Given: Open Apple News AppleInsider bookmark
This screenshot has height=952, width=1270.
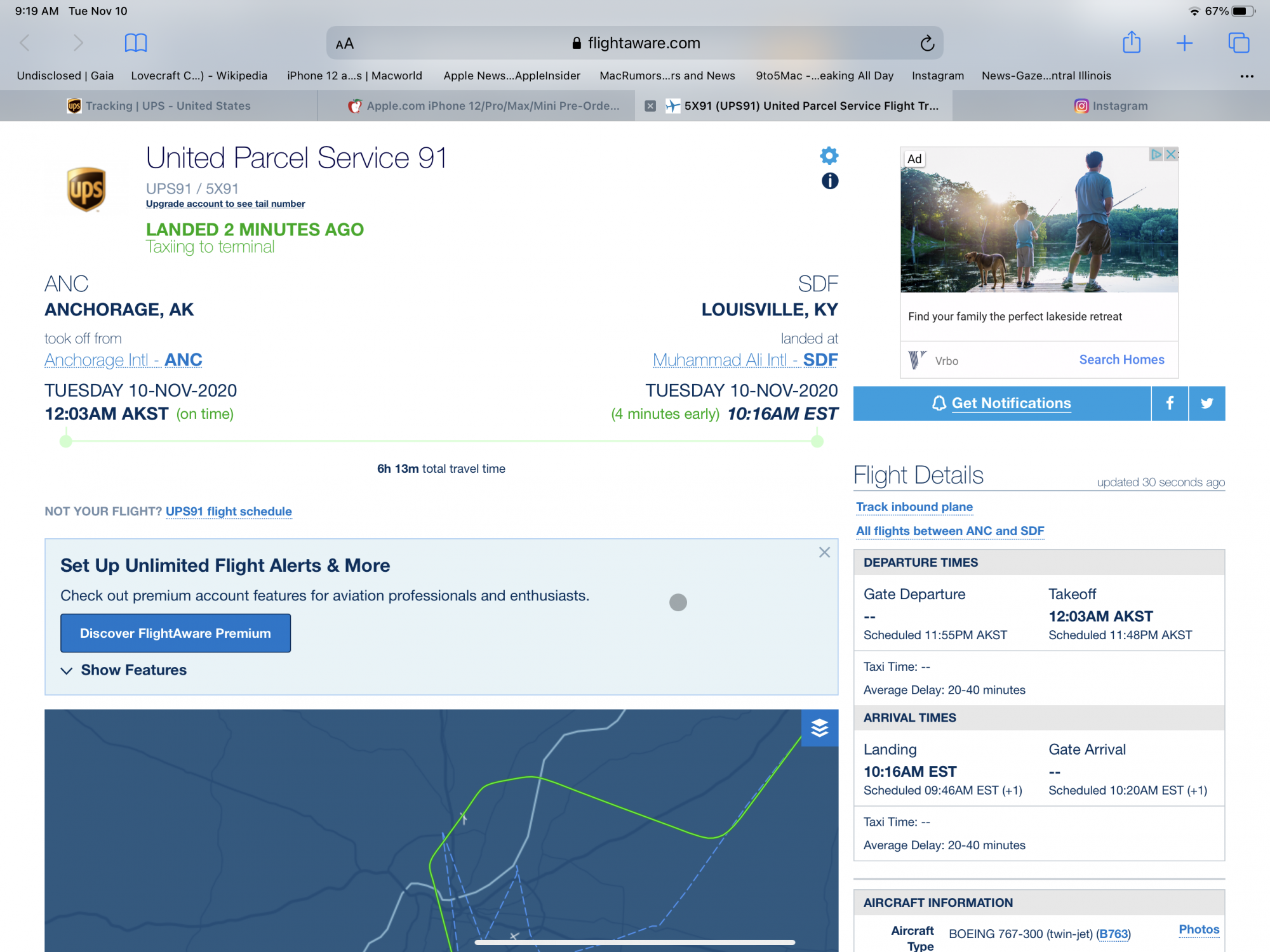Looking at the screenshot, I should (512, 76).
